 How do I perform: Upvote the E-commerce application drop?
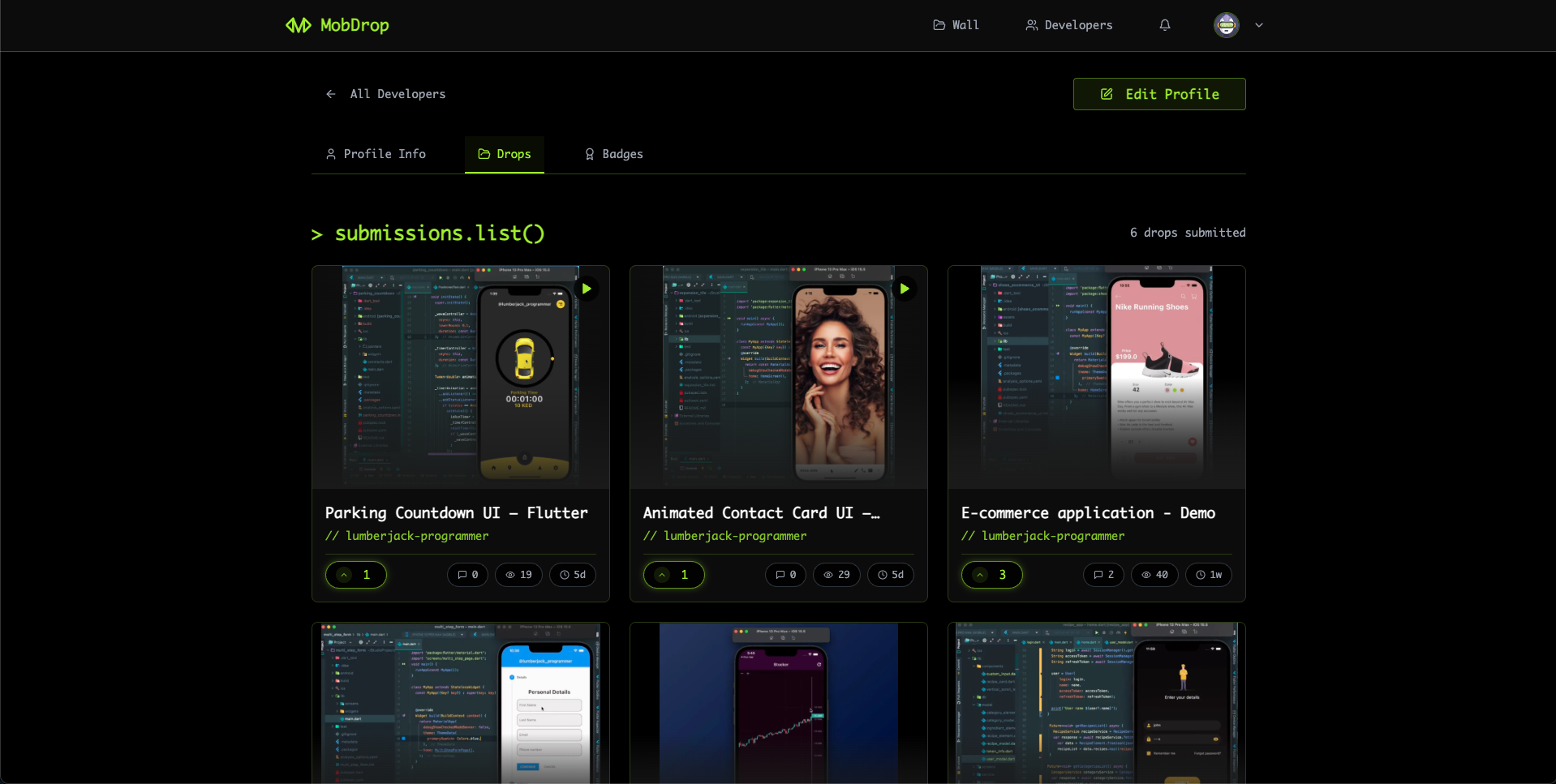coord(992,575)
